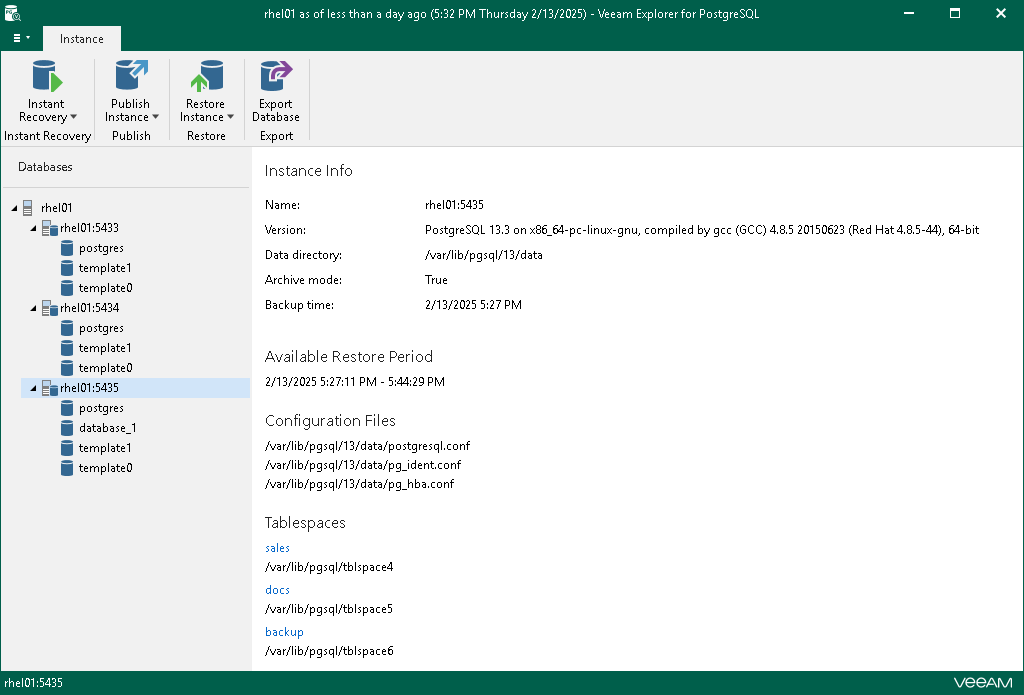Screen dimensions: 1024x695
Task: Open the Restore Instance dropdown arrow
Action: (230, 117)
